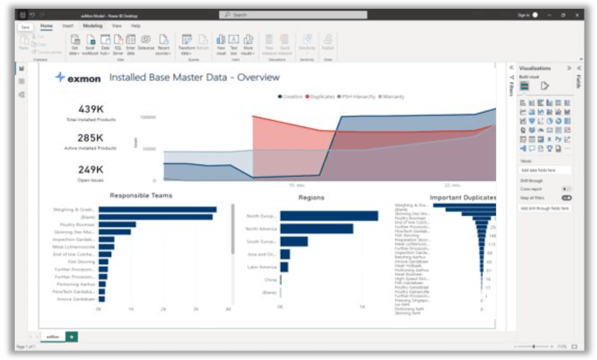The image size is (597, 360).
Task: Choose the Stacked column chart visualization
Action: click(x=532, y=103)
